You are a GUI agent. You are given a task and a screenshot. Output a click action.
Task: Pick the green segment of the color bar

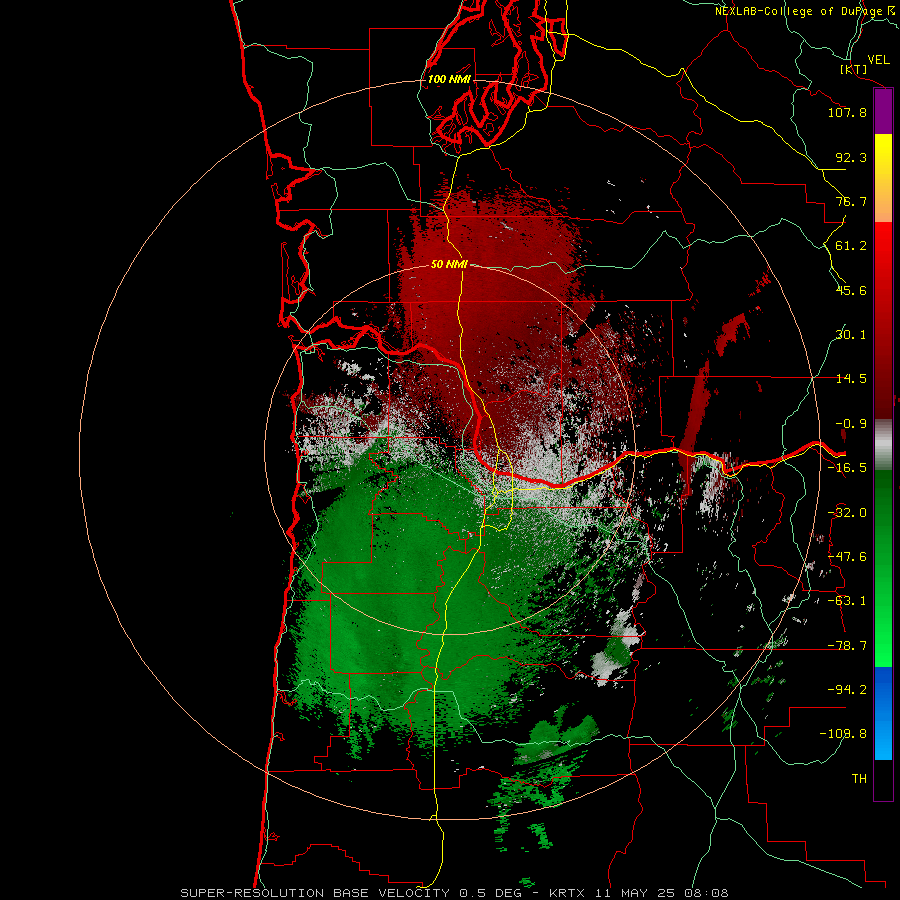[883, 568]
